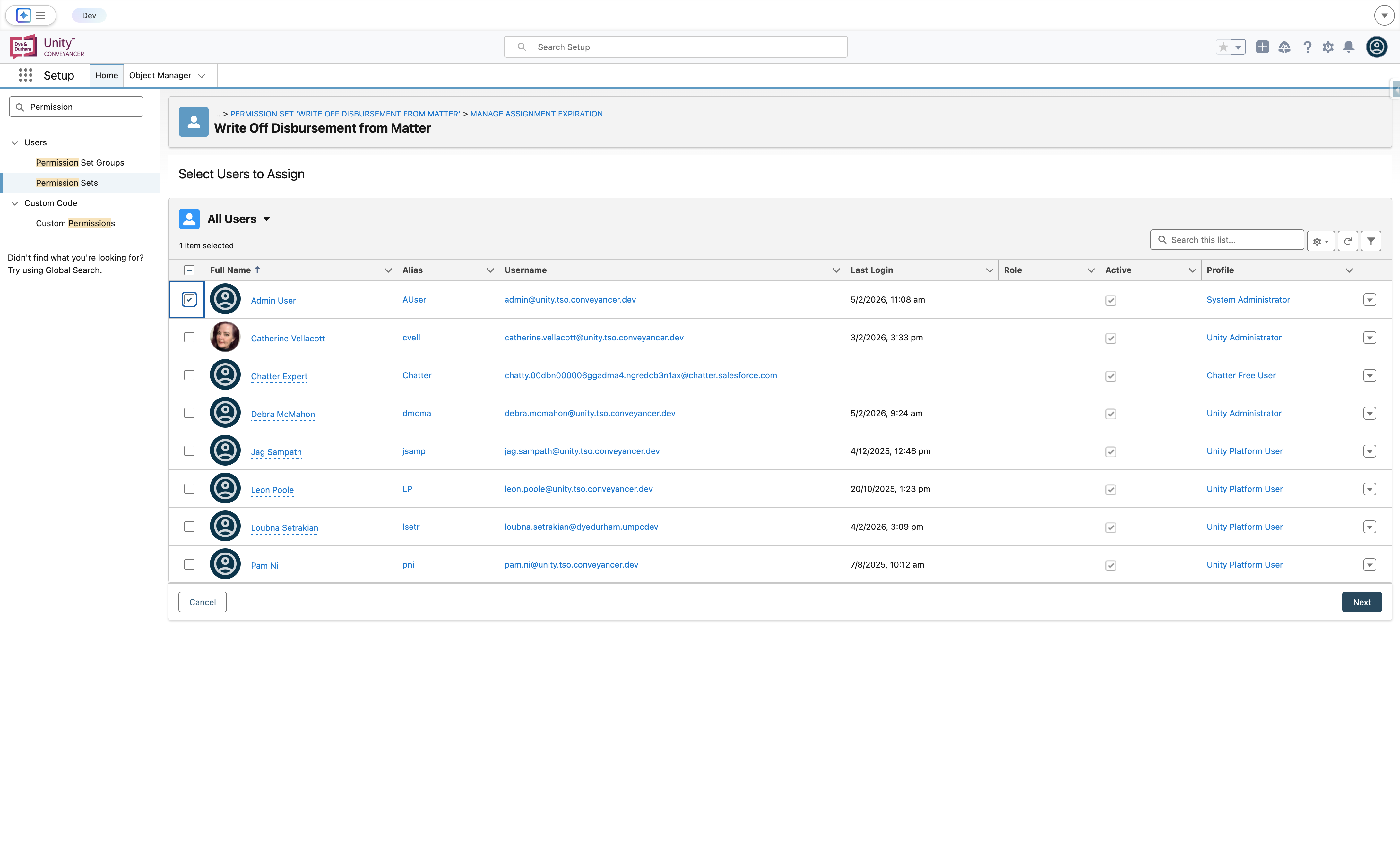
Task: Click the All Users list icon
Action: pyautogui.click(x=189, y=219)
